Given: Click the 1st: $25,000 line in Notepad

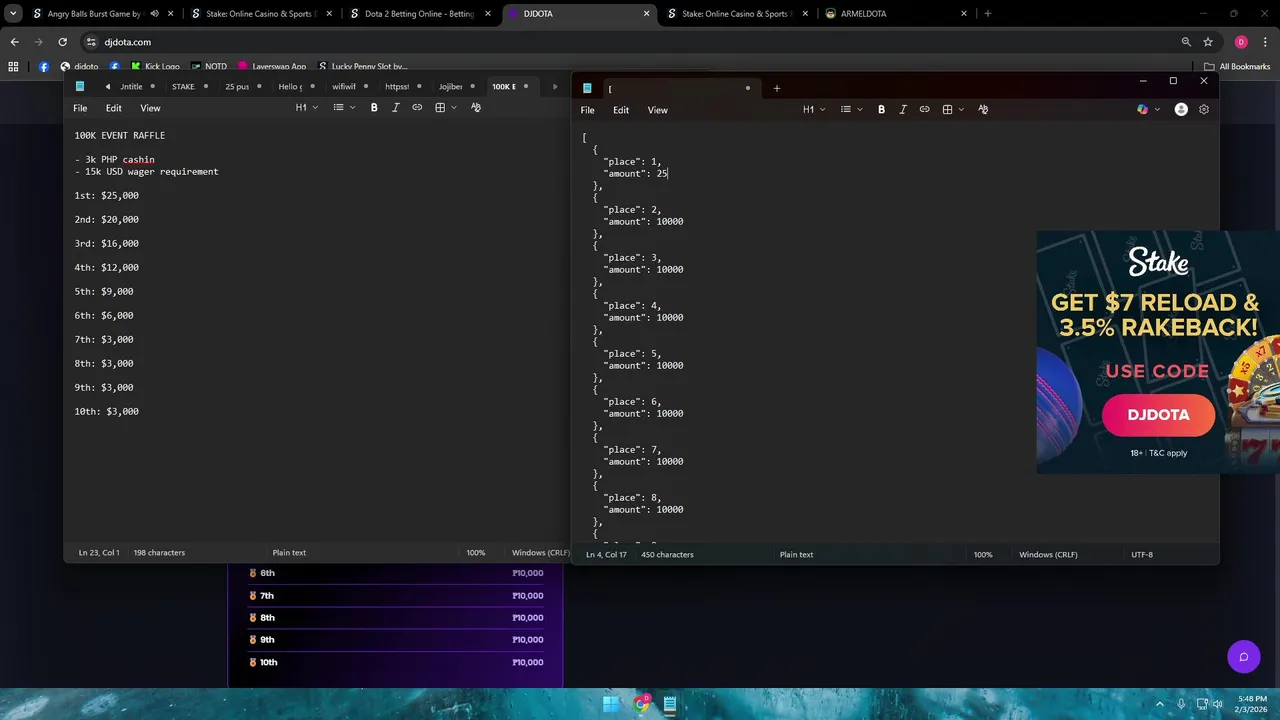Looking at the screenshot, I should 107,195.
